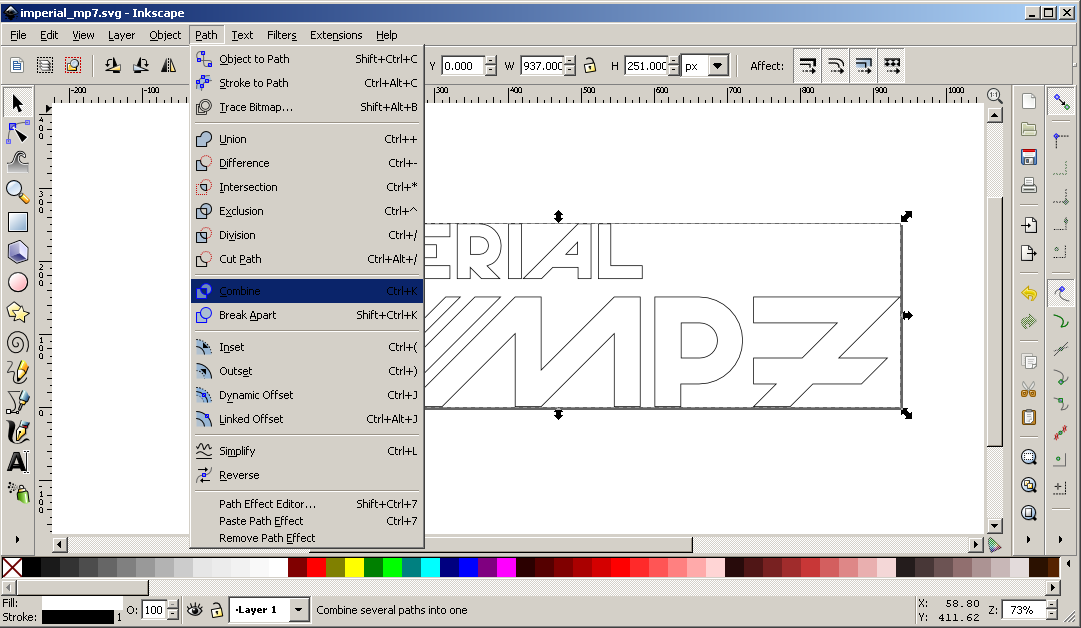
Task: Click the Save document floppy icon
Action: 1028,157
